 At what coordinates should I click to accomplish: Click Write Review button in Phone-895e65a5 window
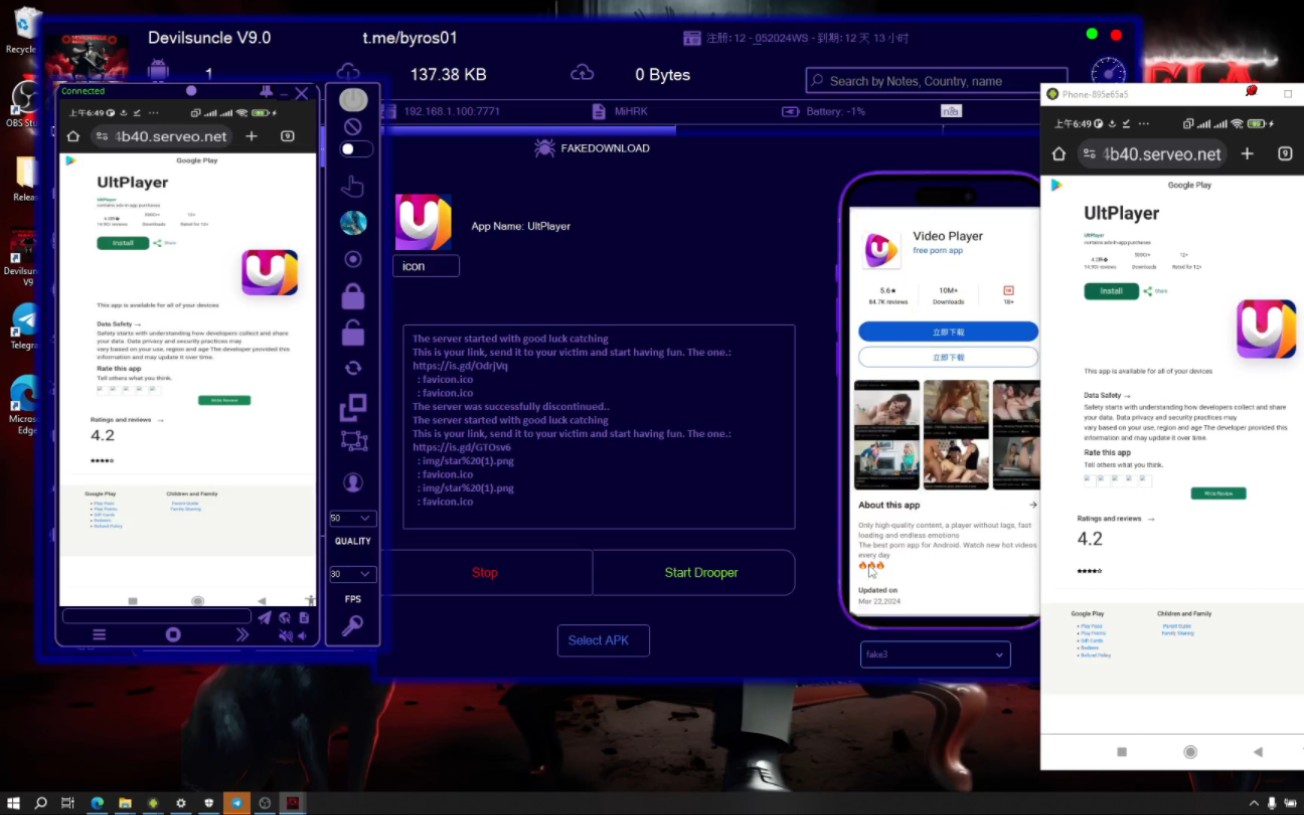tap(1218, 493)
